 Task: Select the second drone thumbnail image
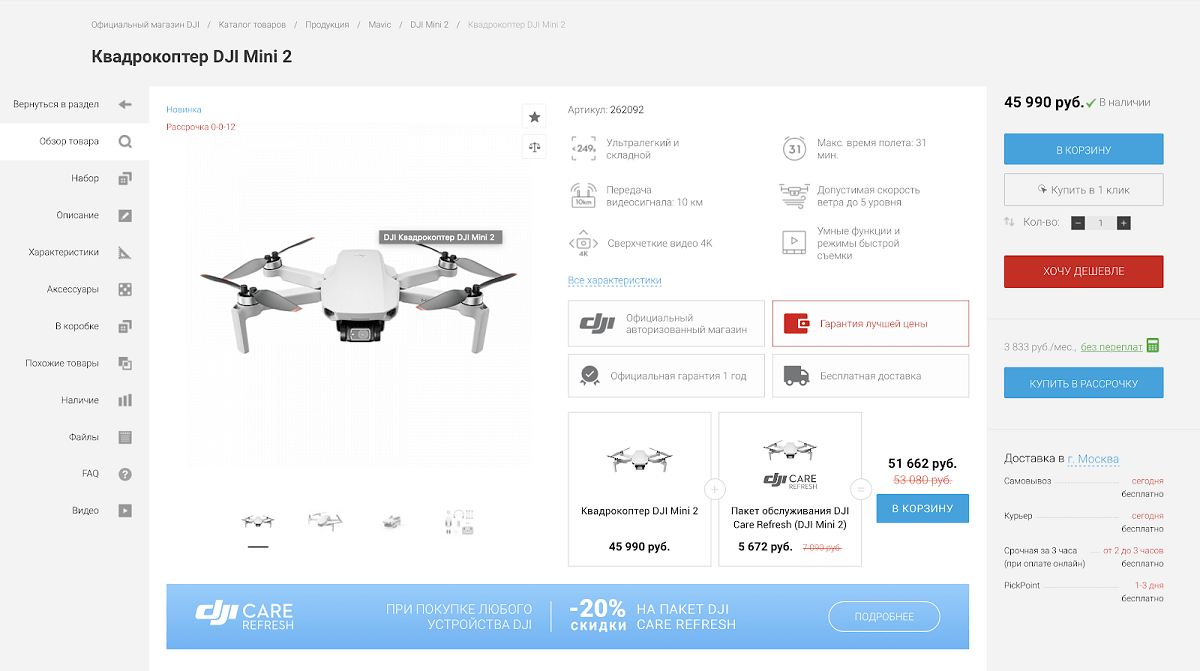[325, 520]
